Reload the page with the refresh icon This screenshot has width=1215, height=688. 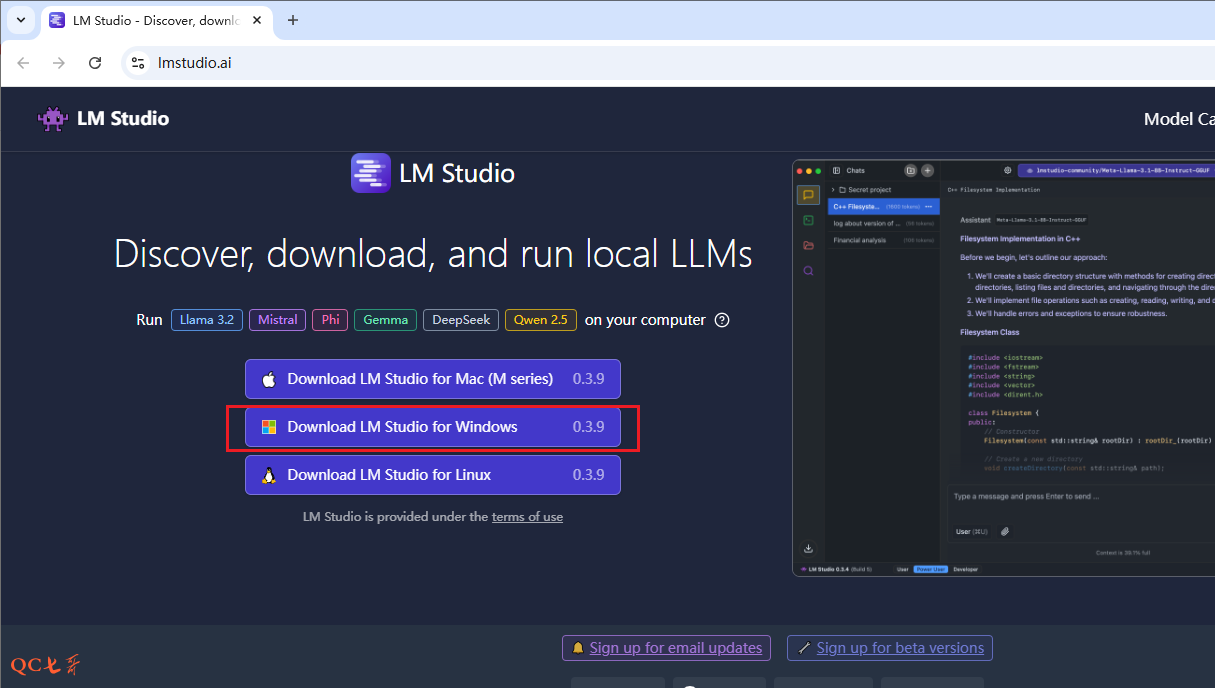pos(95,63)
